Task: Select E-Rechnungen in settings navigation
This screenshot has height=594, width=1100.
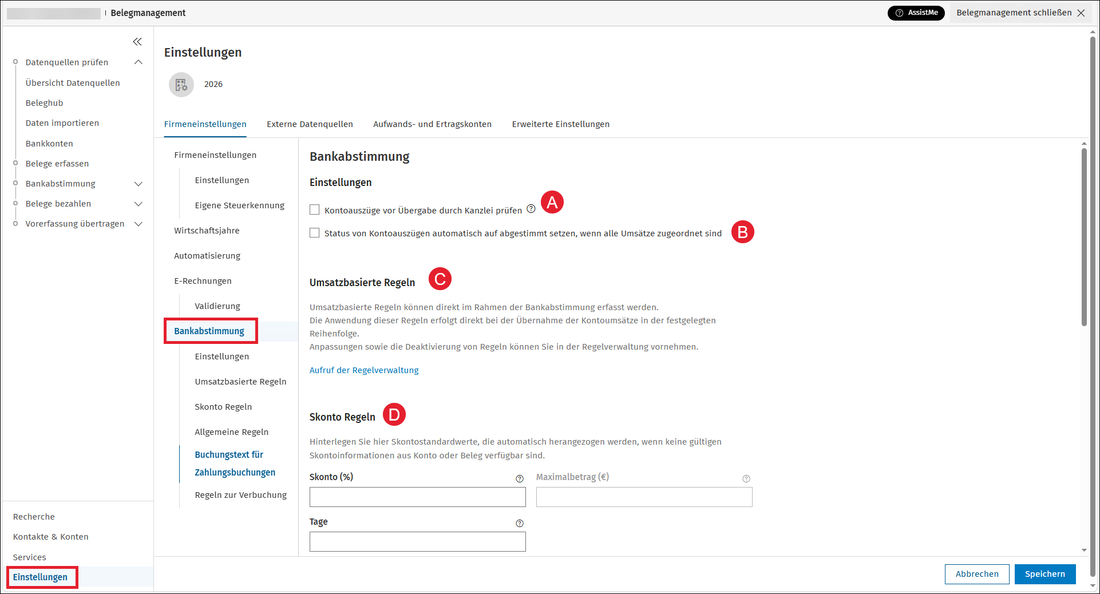Action: 203,281
